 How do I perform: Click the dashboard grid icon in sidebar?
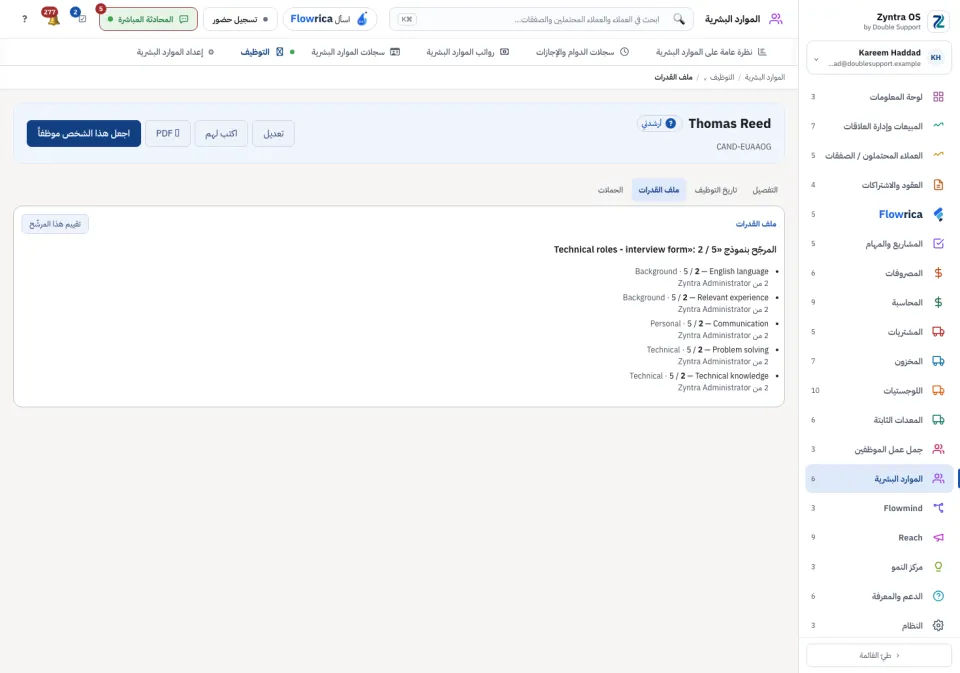[x=938, y=97]
